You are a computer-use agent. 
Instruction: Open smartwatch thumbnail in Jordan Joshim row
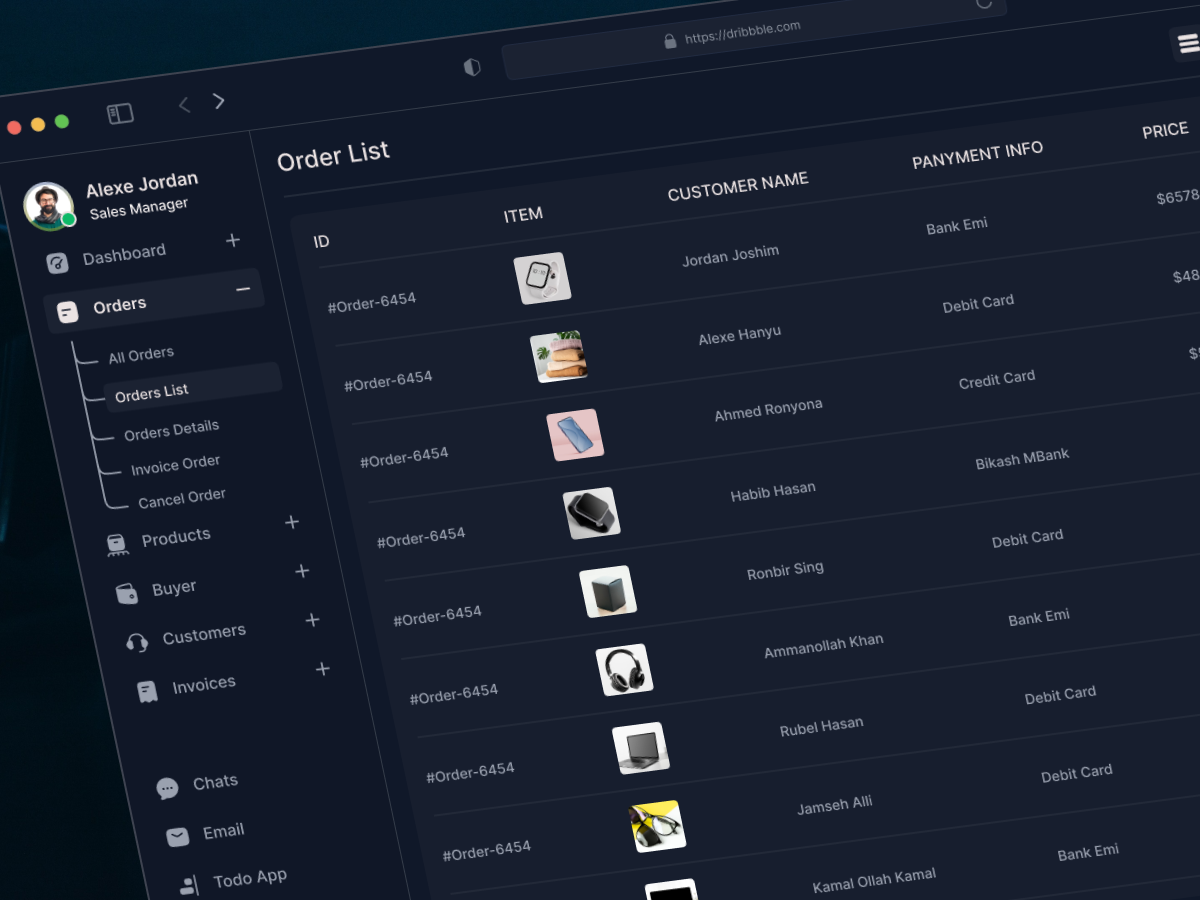click(542, 278)
